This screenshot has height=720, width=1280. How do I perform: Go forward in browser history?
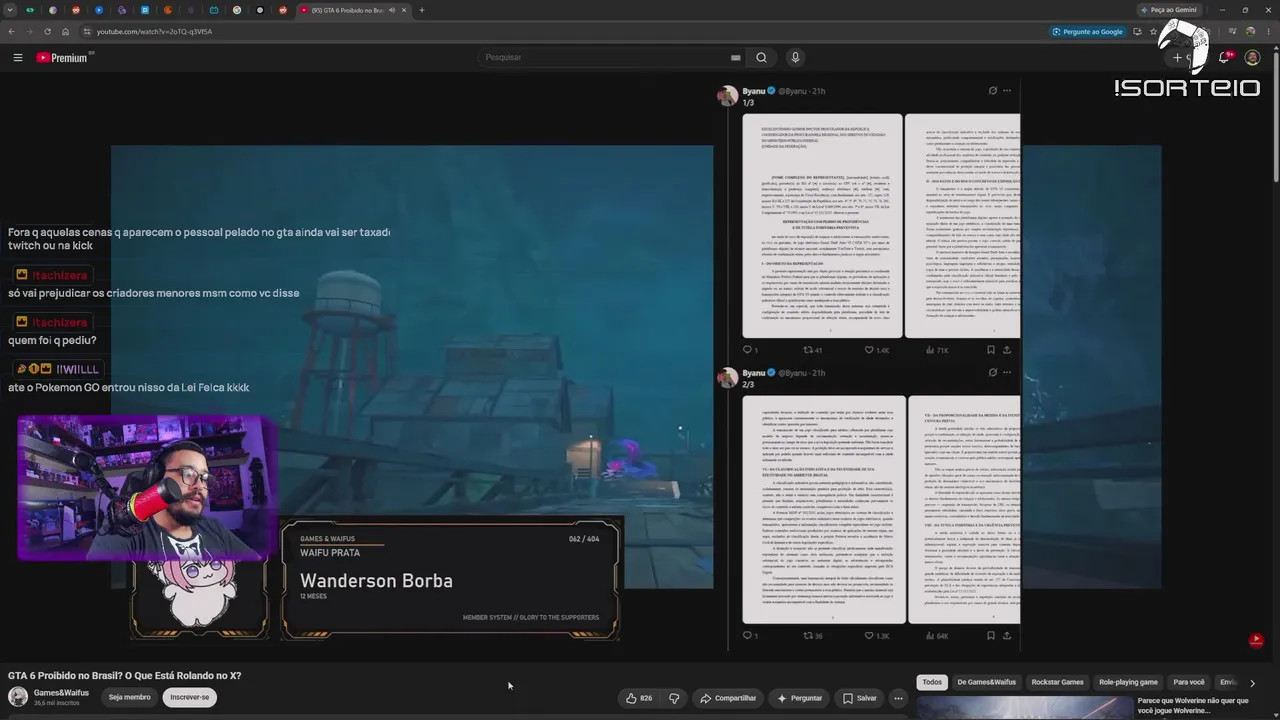pos(29,31)
